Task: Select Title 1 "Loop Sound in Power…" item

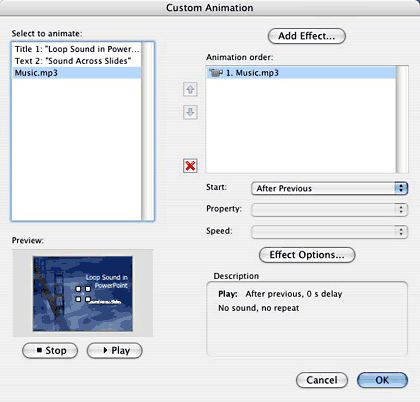Action: [77, 49]
